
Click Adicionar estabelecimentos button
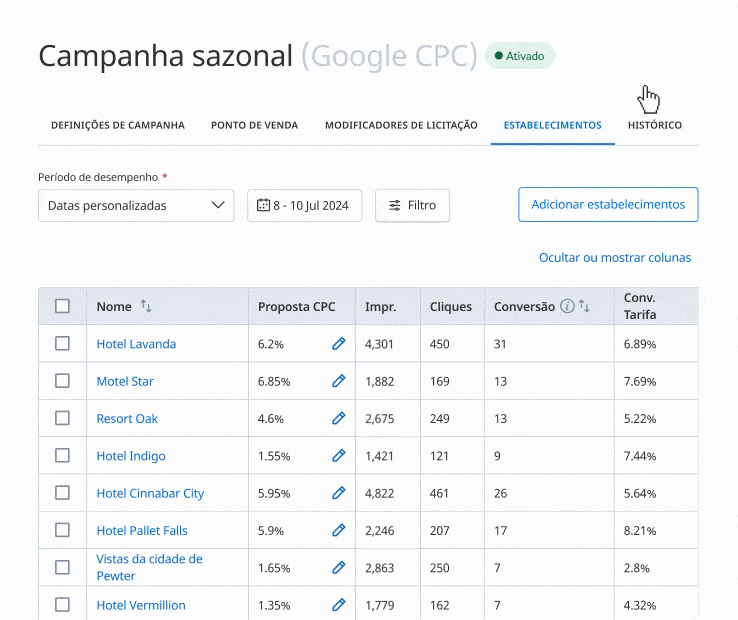(608, 204)
